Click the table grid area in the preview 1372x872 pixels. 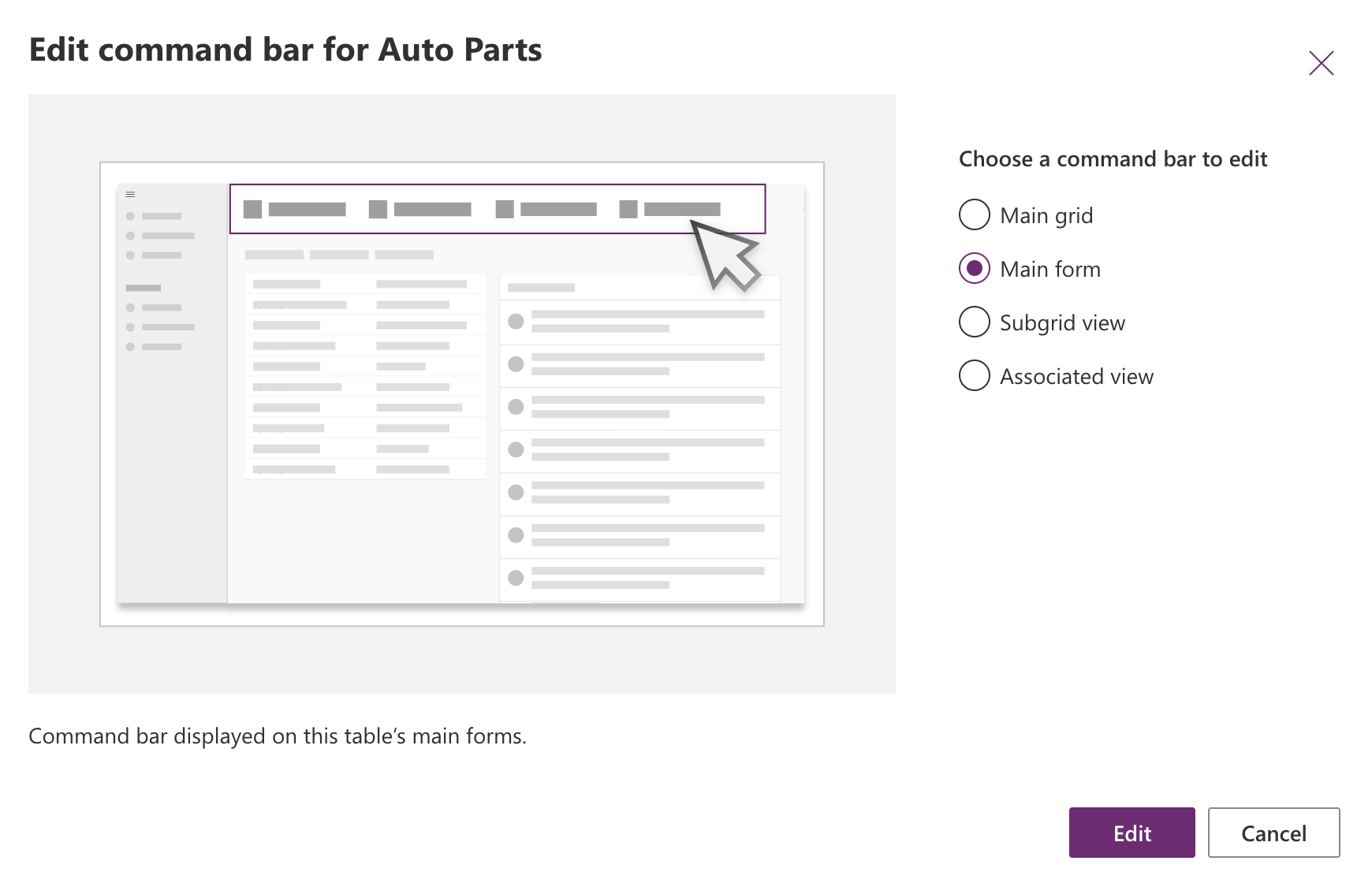click(365, 375)
